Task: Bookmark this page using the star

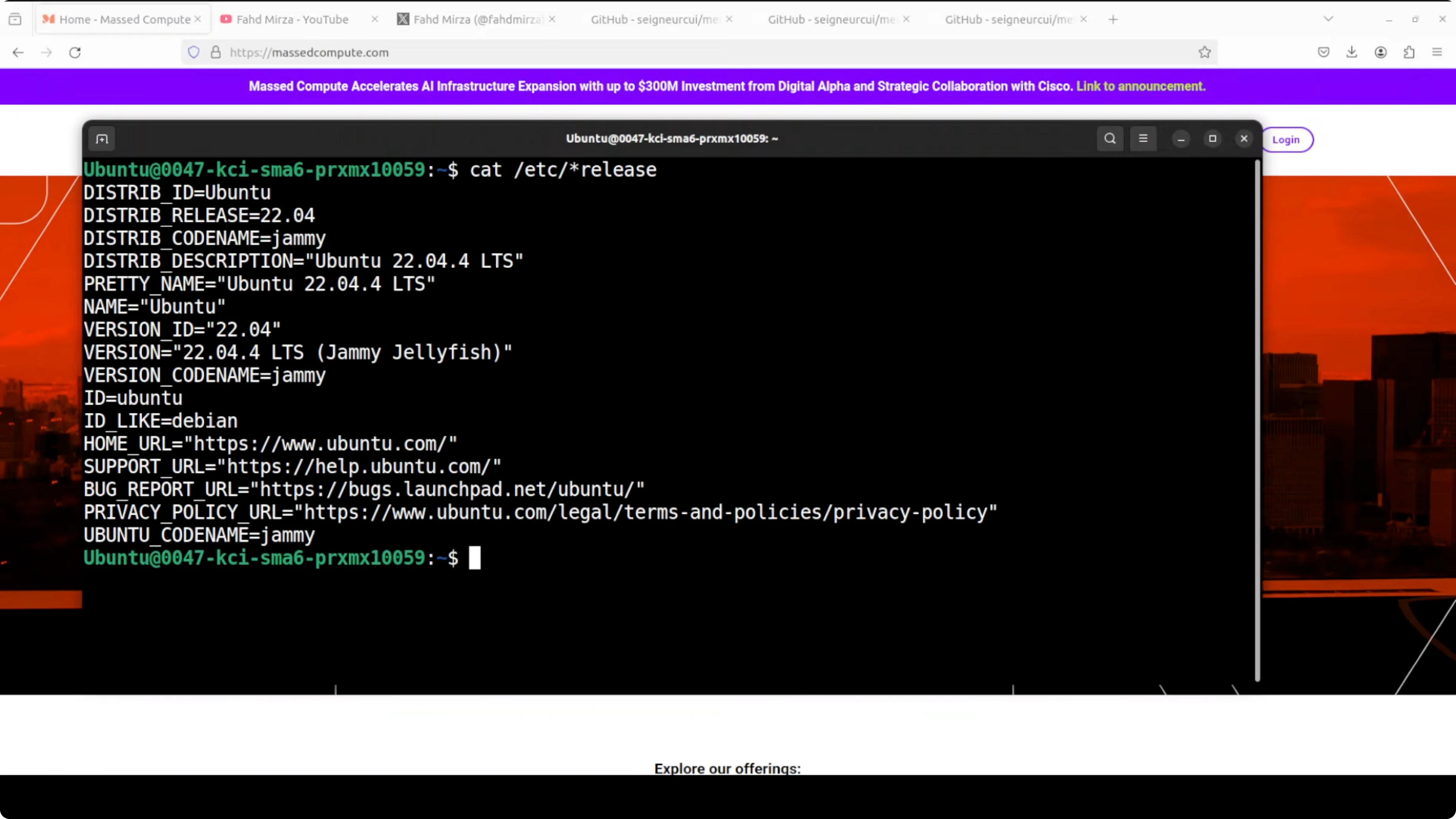Action: (1204, 52)
